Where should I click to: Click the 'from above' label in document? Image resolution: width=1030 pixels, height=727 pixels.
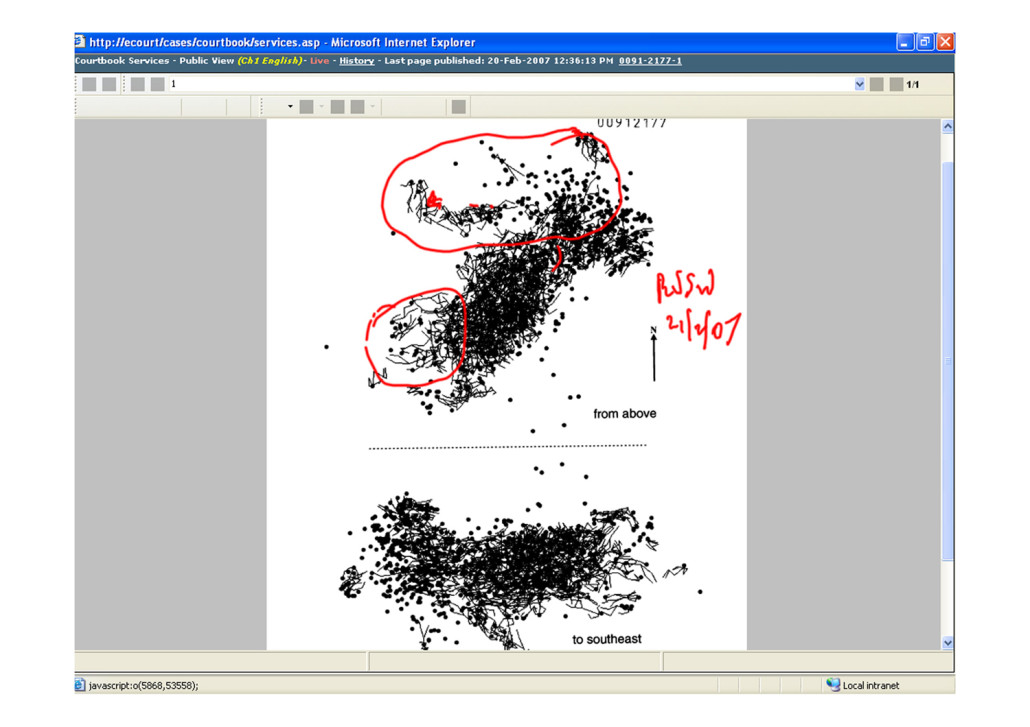click(x=624, y=414)
